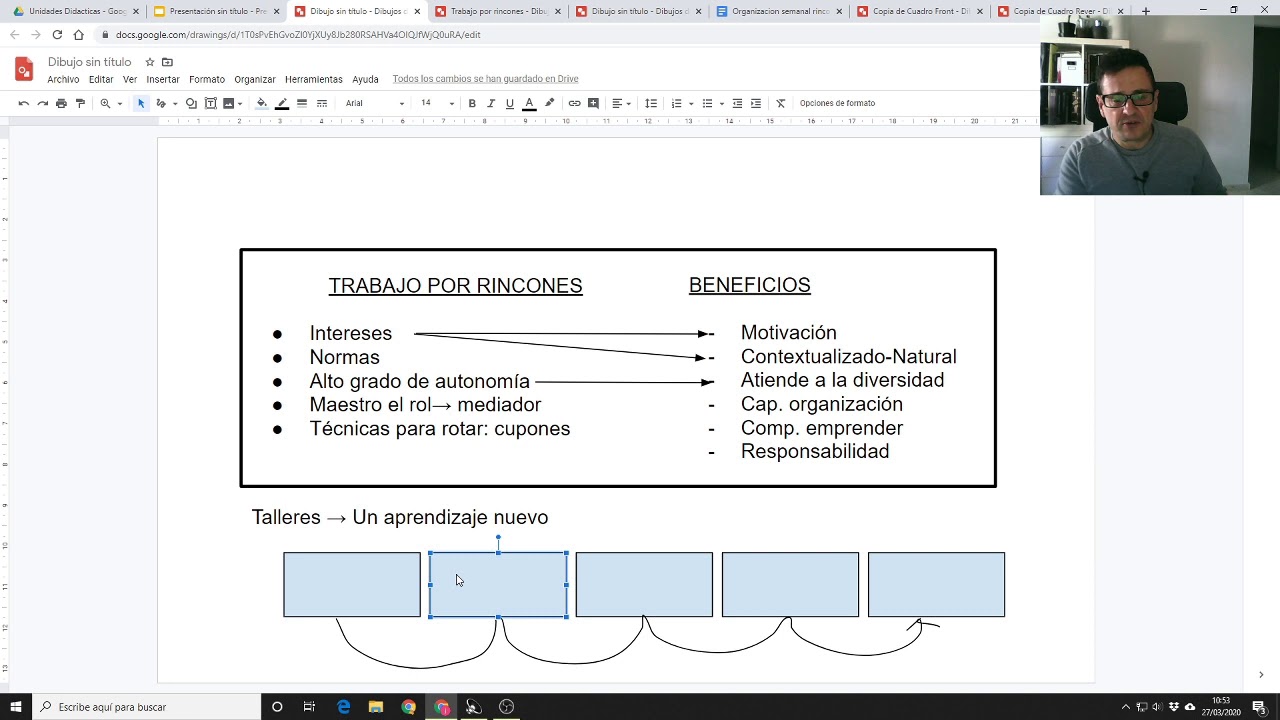Open the Arial font family dropdown
The width and height of the screenshot is (1280, 720).
point(375,103)
